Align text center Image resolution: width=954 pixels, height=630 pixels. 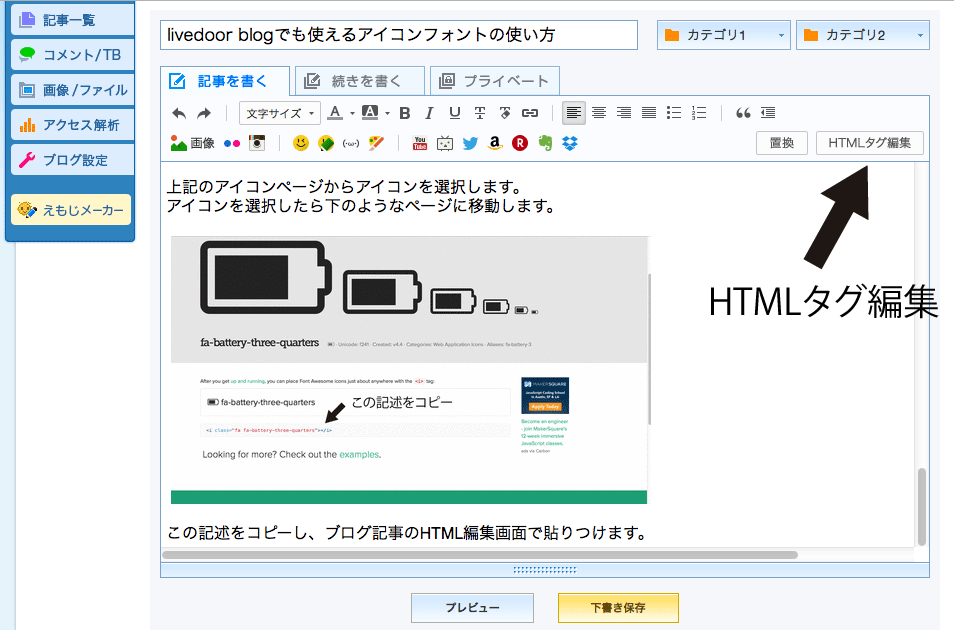(599, 113)
